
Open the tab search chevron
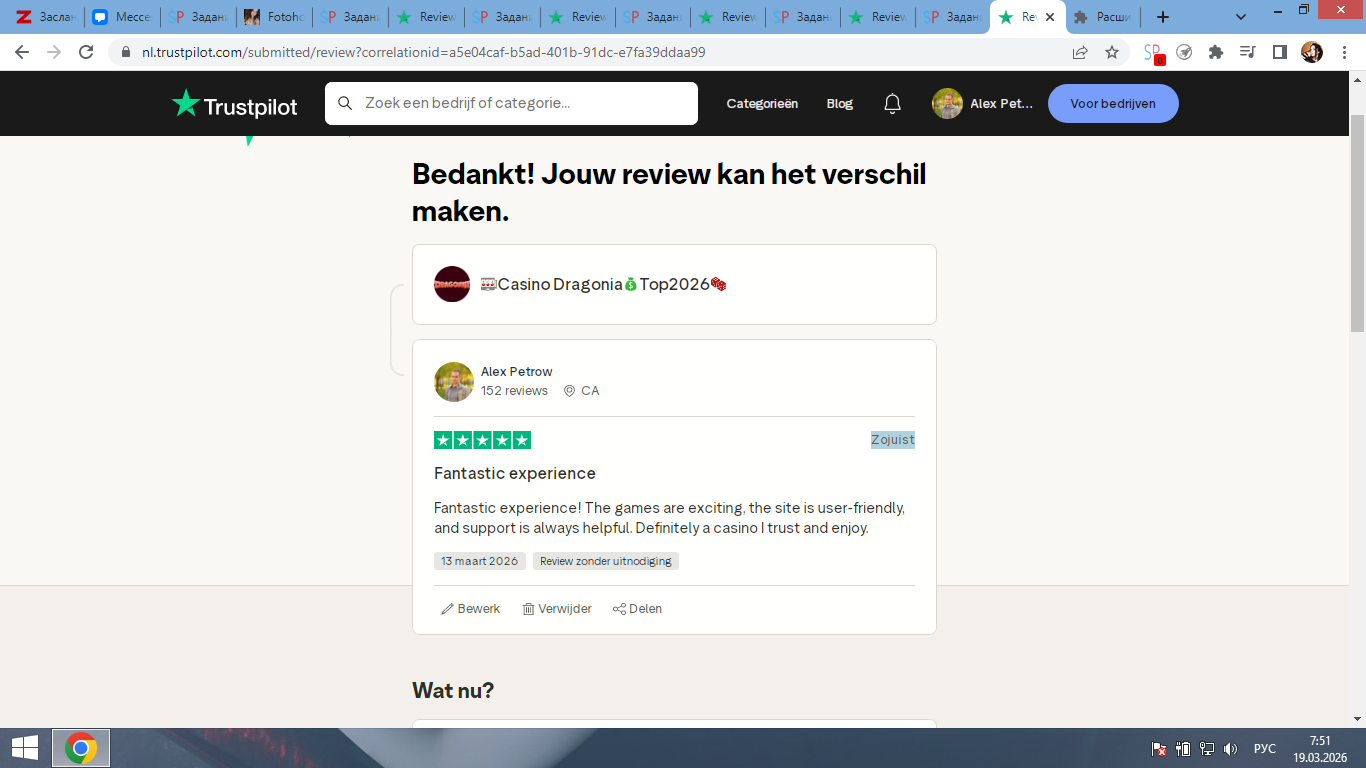click(x=1241, y=17)
